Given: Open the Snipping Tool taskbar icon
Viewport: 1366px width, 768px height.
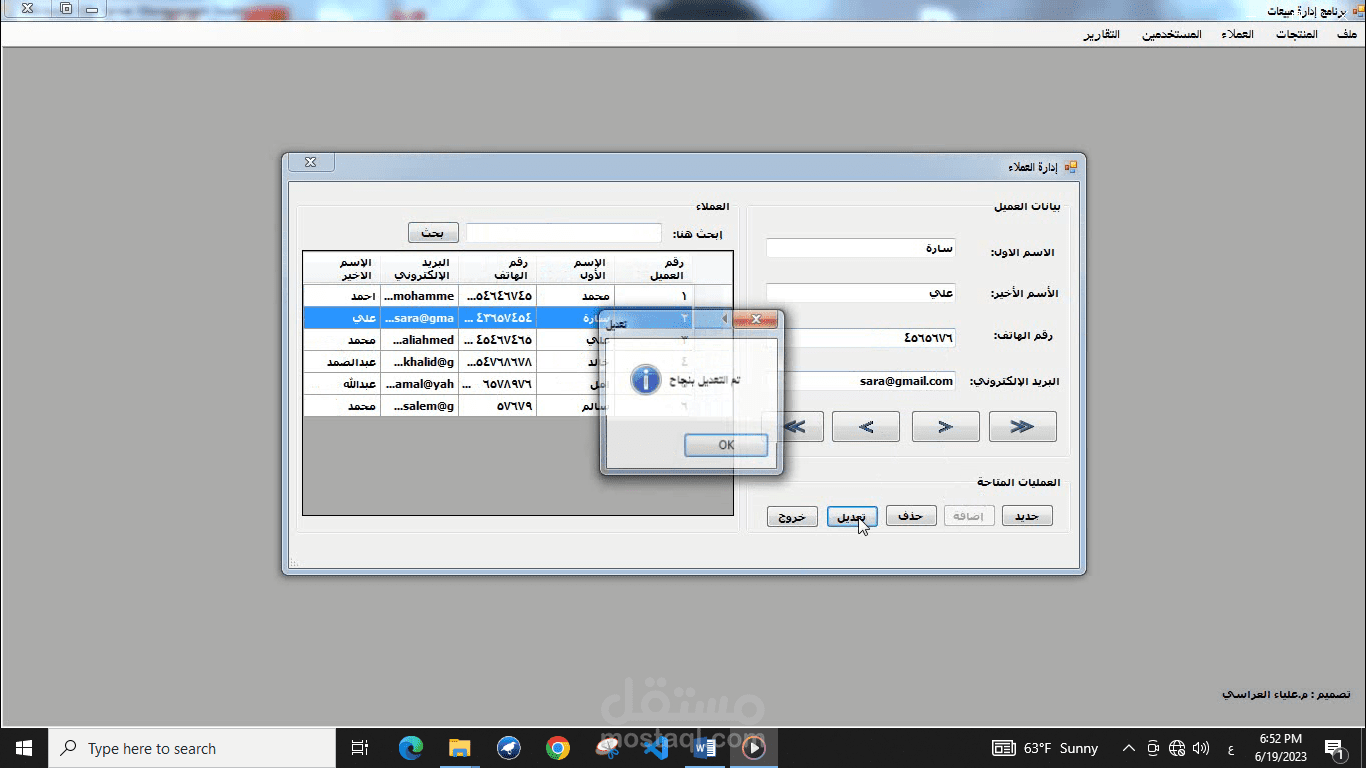Looking at the screenshot, I should [607, 748].
